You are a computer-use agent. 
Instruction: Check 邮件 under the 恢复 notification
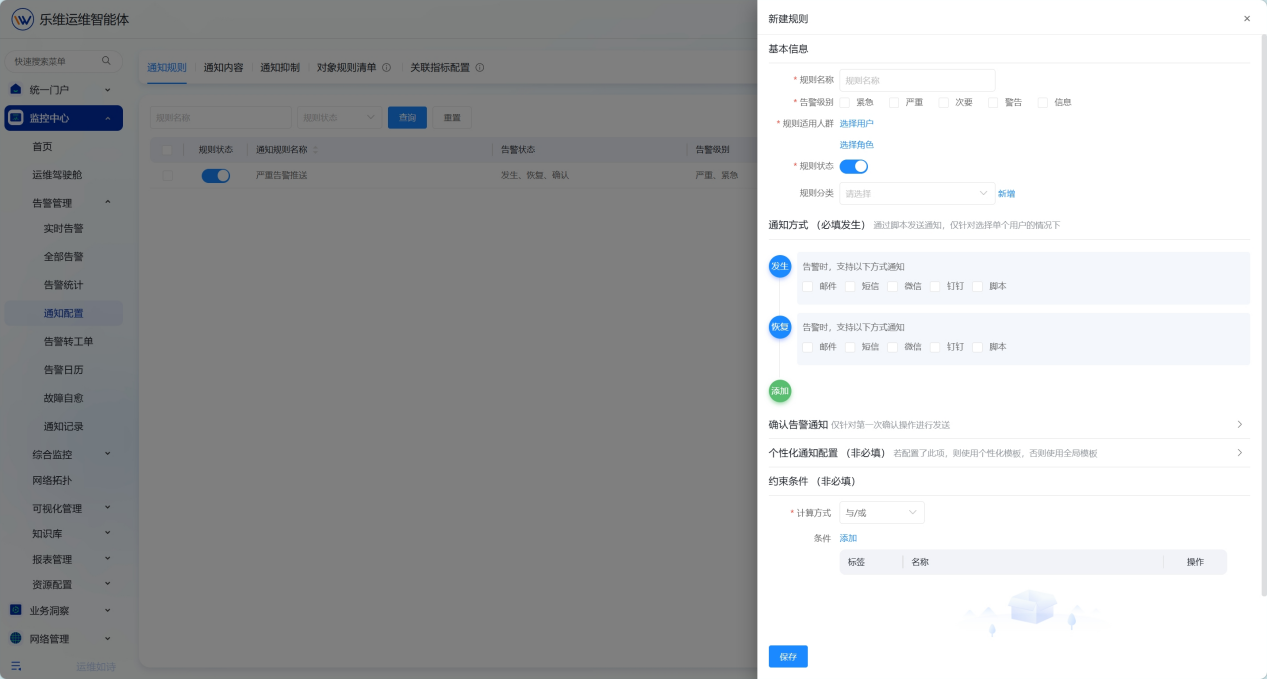click(x=808, y=347)
